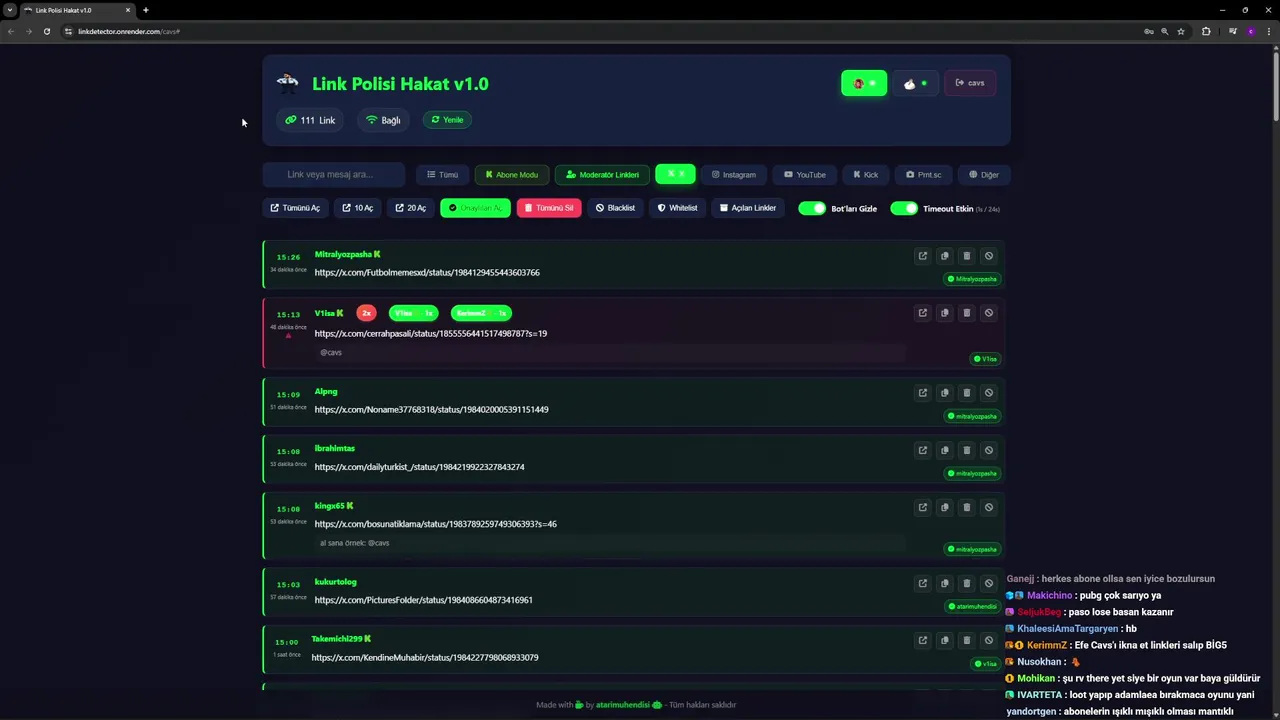The width and height of the screenshot is (1280, 720).
Task: Click the red Tümünü Sil button
Action: pyautogui.click(x=549, y=208)
